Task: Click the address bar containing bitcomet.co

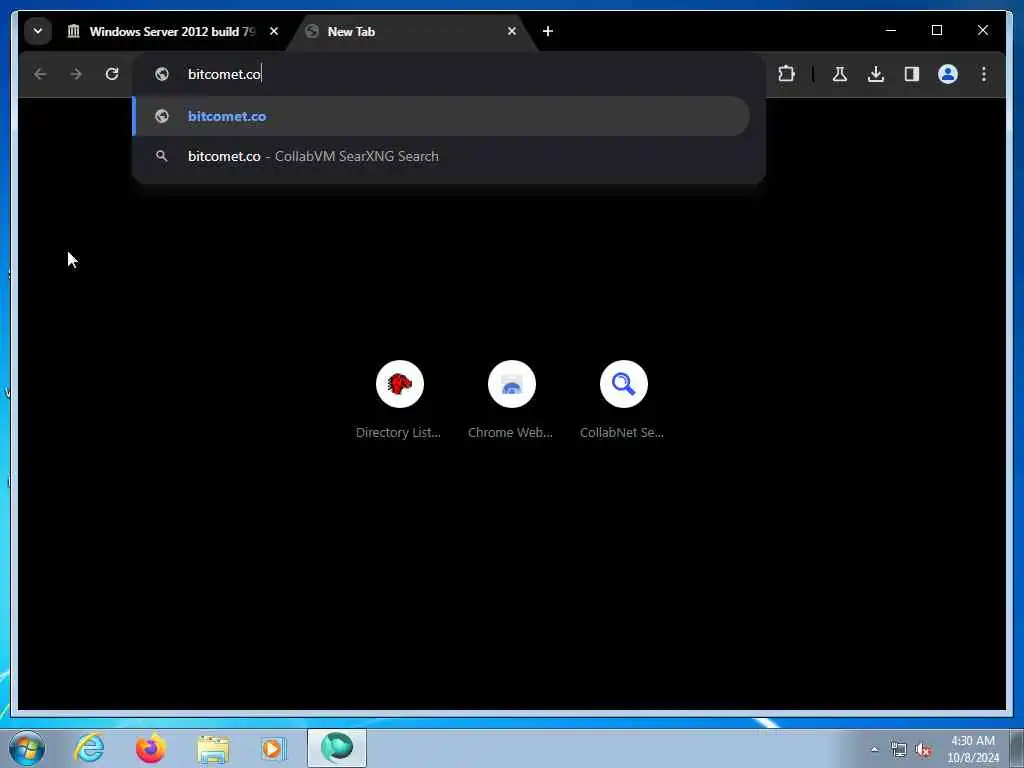Action: coord(451,74)
